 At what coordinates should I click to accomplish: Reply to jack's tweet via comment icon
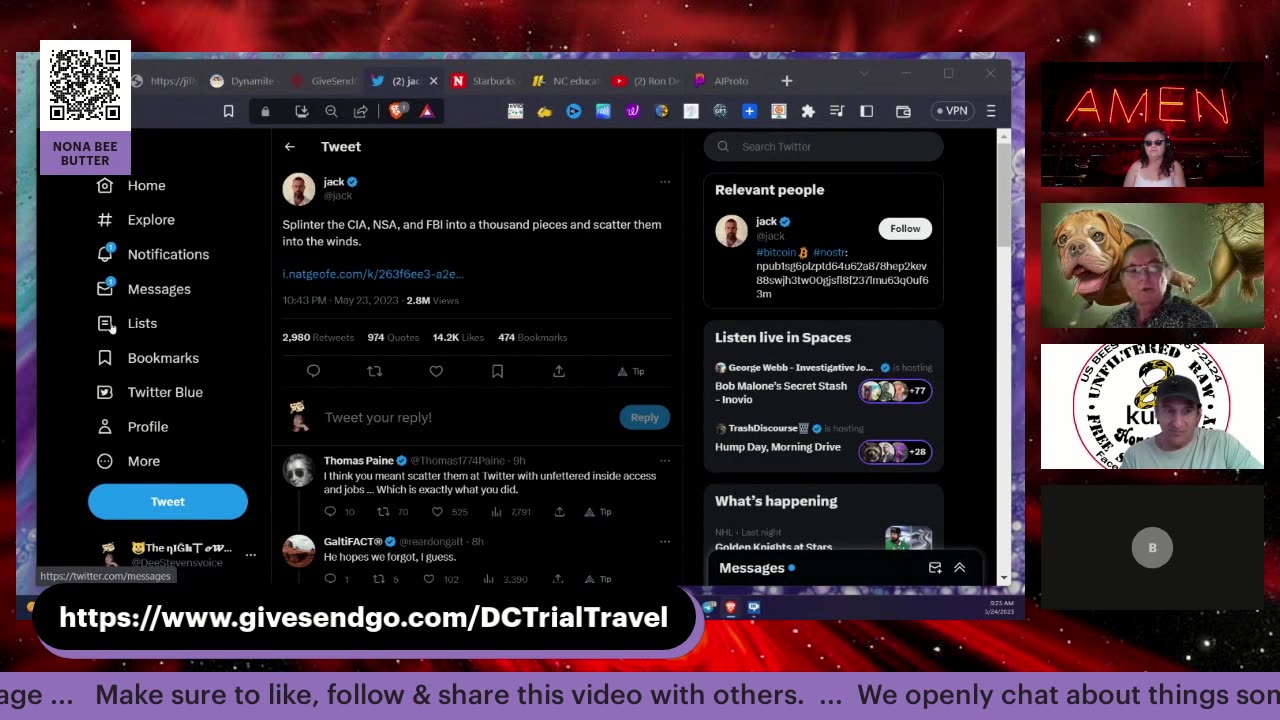[313, 371]
